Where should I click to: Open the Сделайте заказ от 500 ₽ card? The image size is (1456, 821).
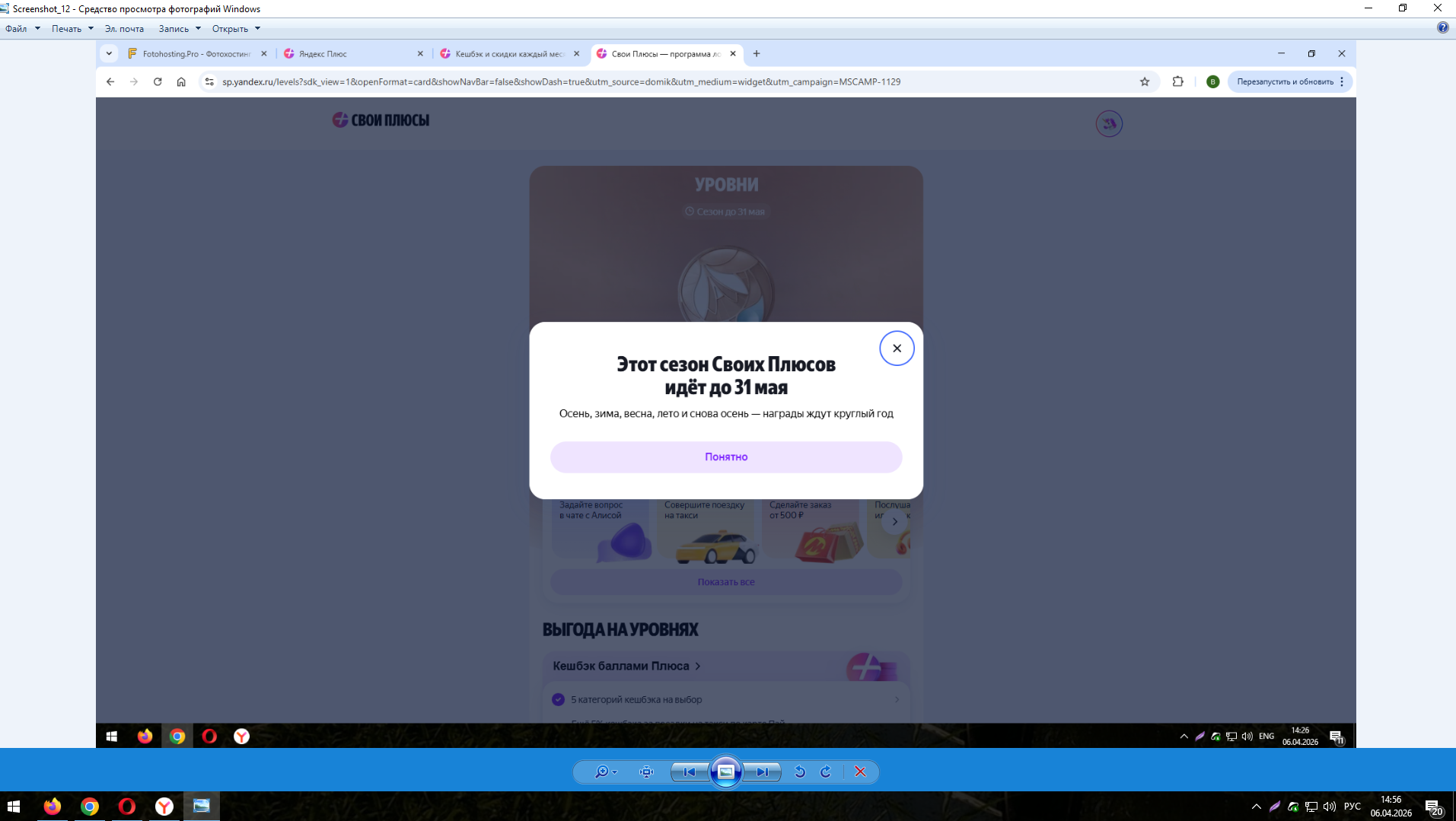(x=811, y=530)
